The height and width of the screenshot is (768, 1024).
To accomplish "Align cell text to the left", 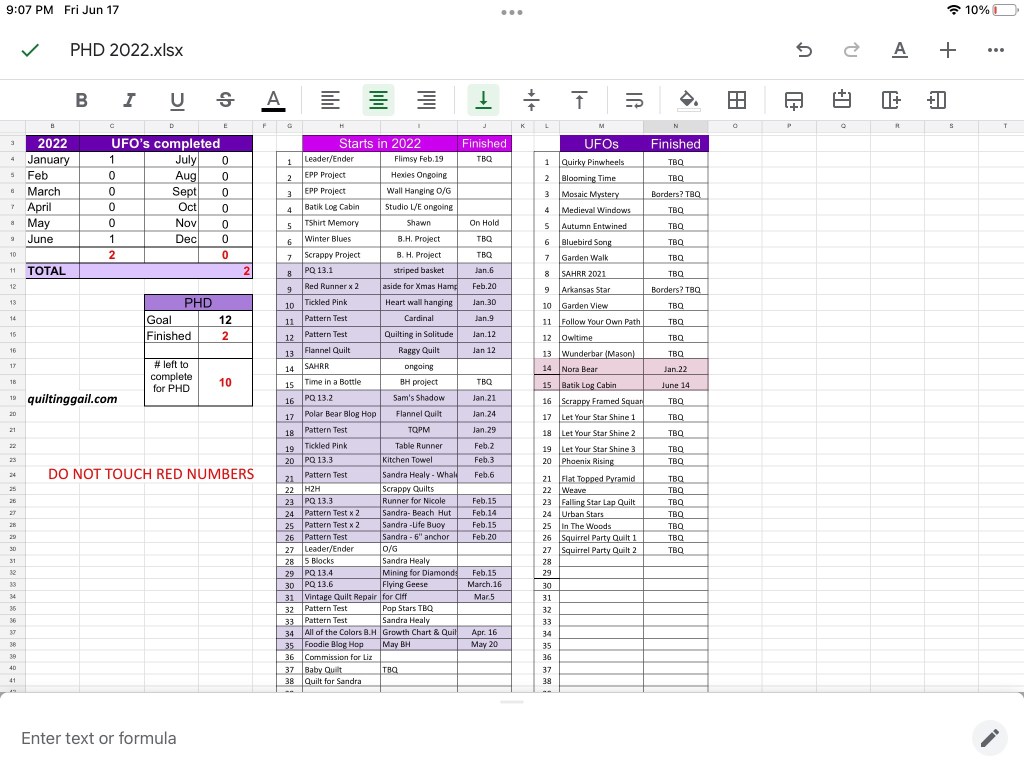I will [x=330, y=100].
